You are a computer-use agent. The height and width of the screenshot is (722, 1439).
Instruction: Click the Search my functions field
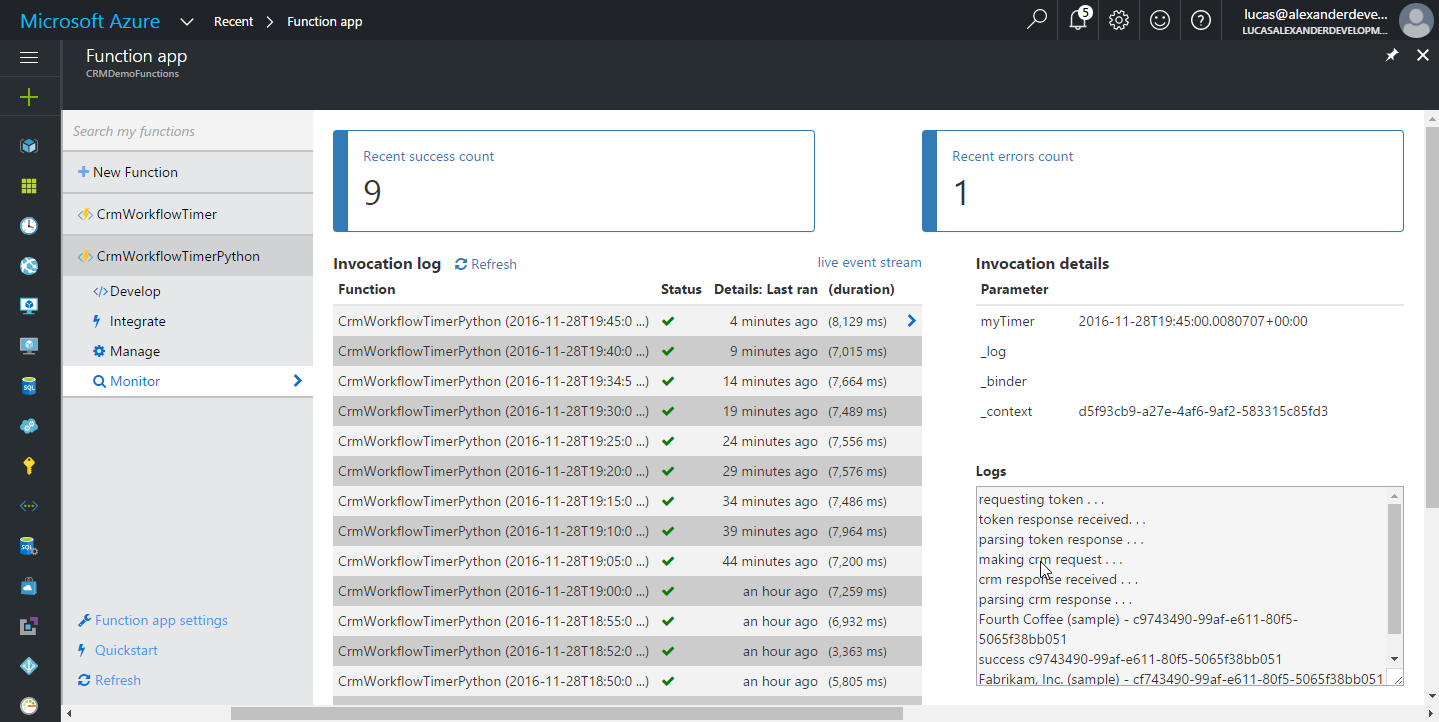click(188, 131)
